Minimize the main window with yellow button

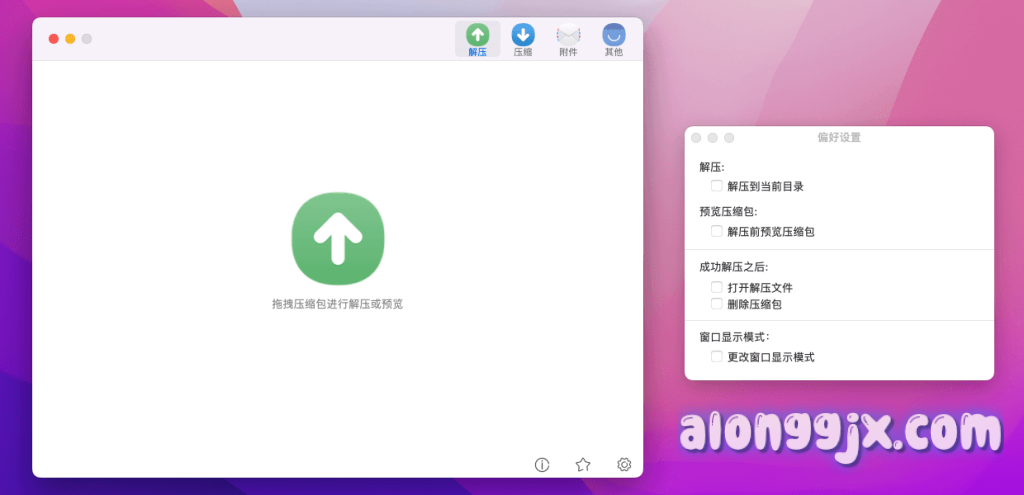click(x=70, y=39)
